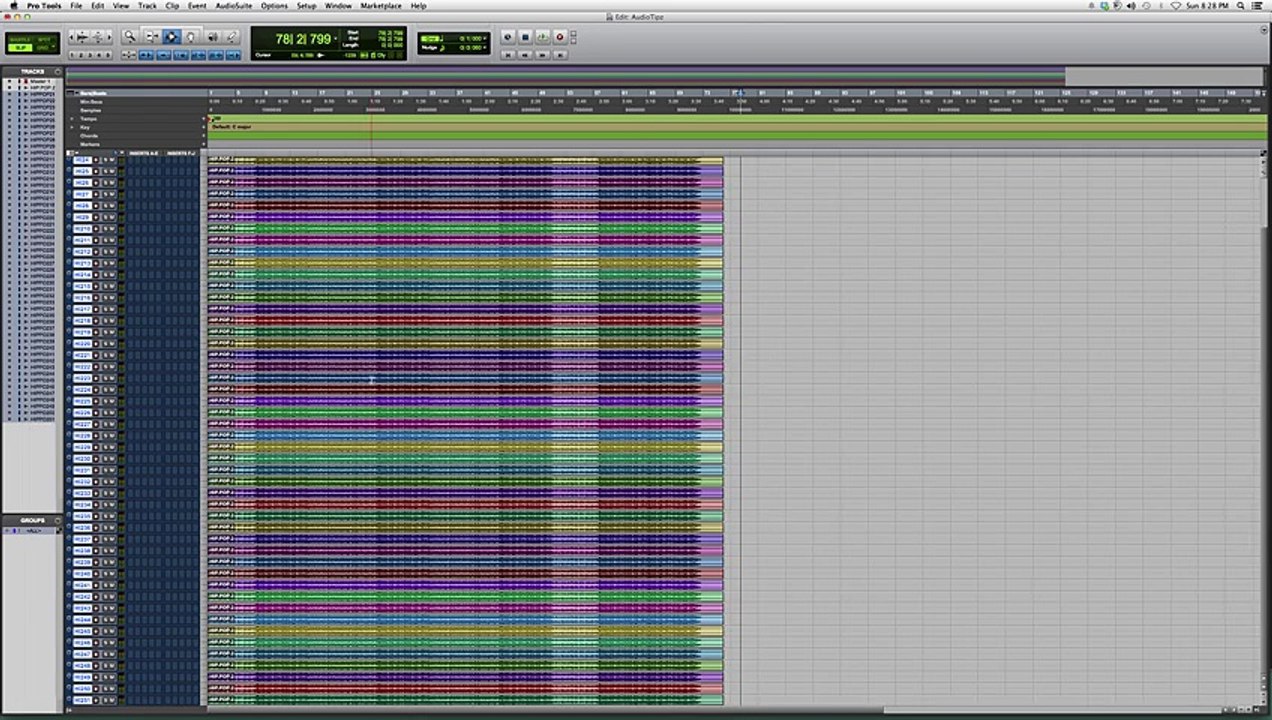This screenshot has width=1272, height=720.
Task: Click the add Tempo change plus button
Action: click(204, 118)
